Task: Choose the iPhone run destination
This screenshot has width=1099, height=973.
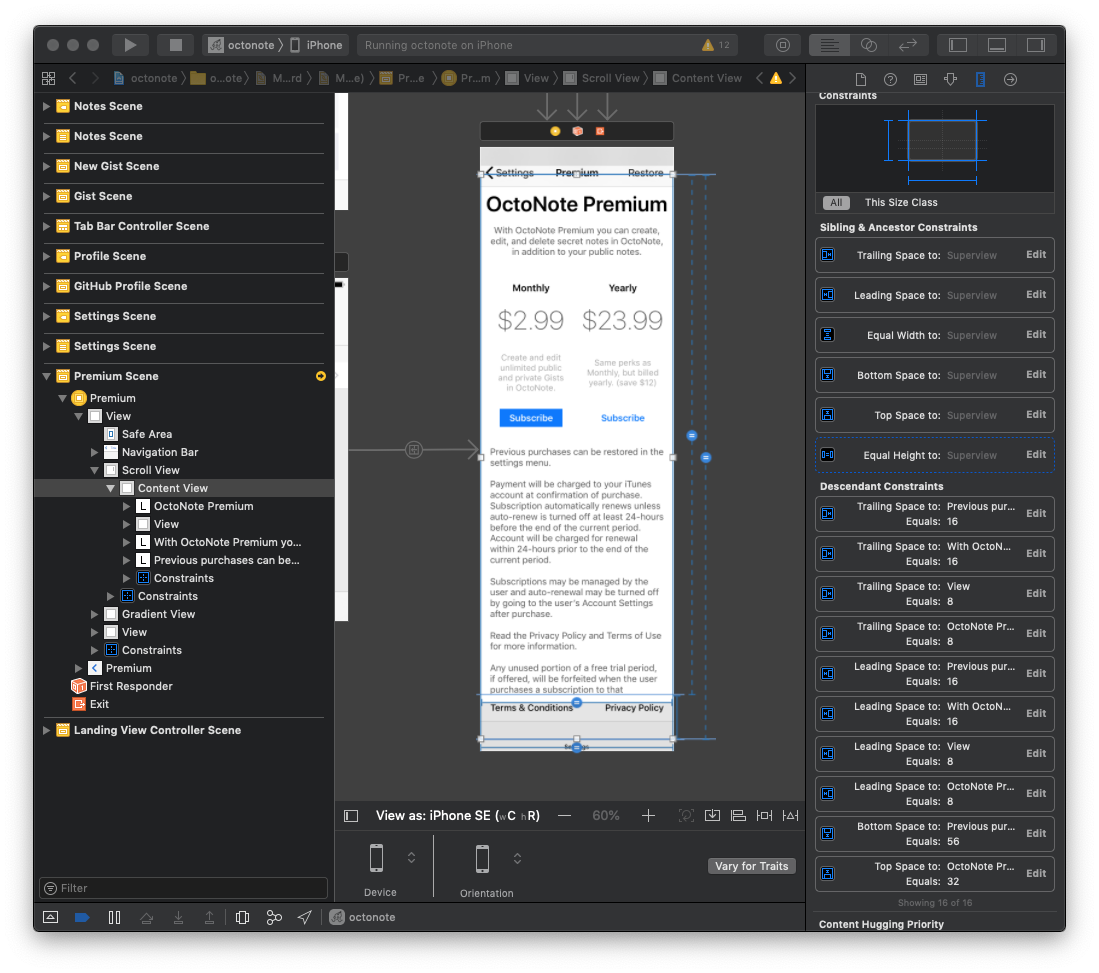Action: pos(316,45)
